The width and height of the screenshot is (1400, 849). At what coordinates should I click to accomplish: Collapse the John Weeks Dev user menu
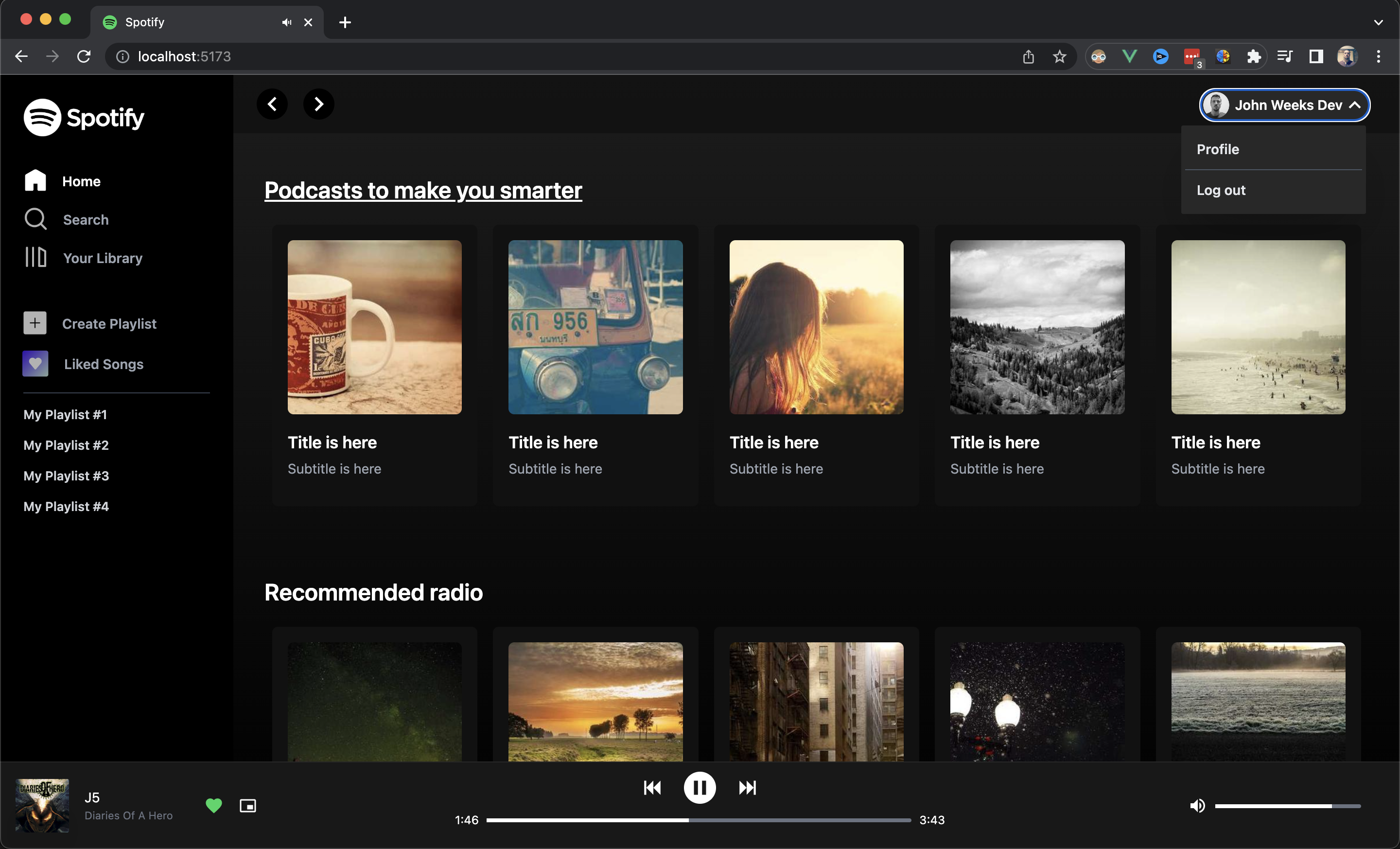[x=1285, y=105]
